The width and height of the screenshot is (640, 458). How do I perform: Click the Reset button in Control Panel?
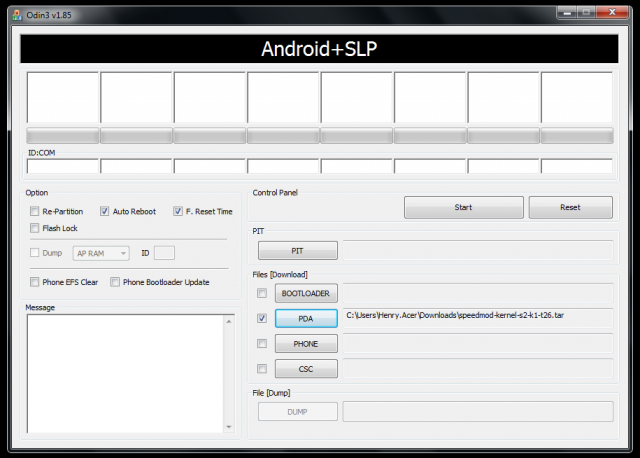click(571, 207)
